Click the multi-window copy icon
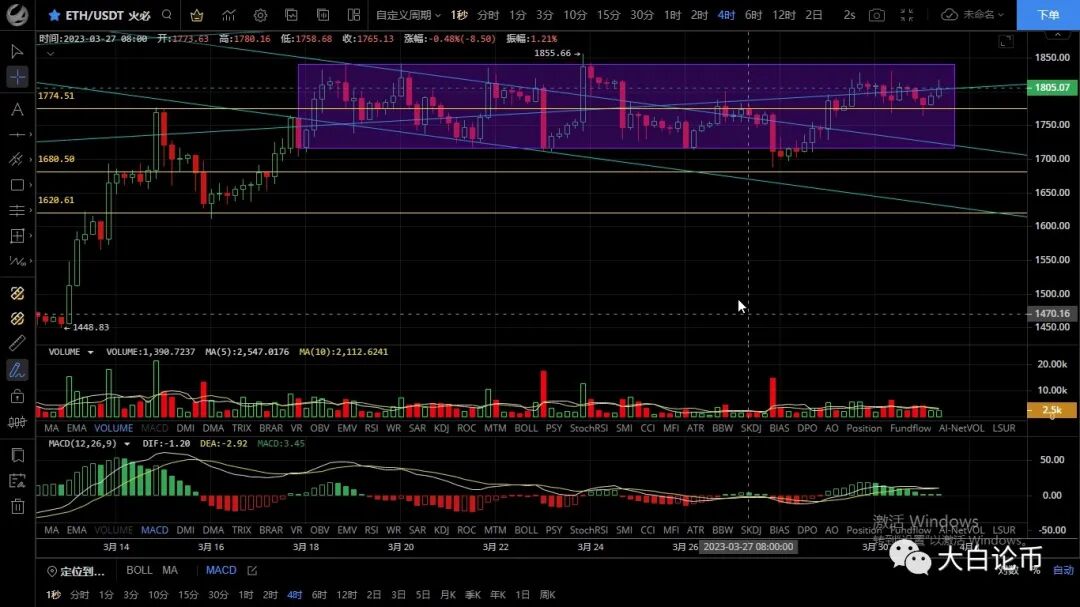Viewport: 1080px width, 607px height. [x=322, y=15]
